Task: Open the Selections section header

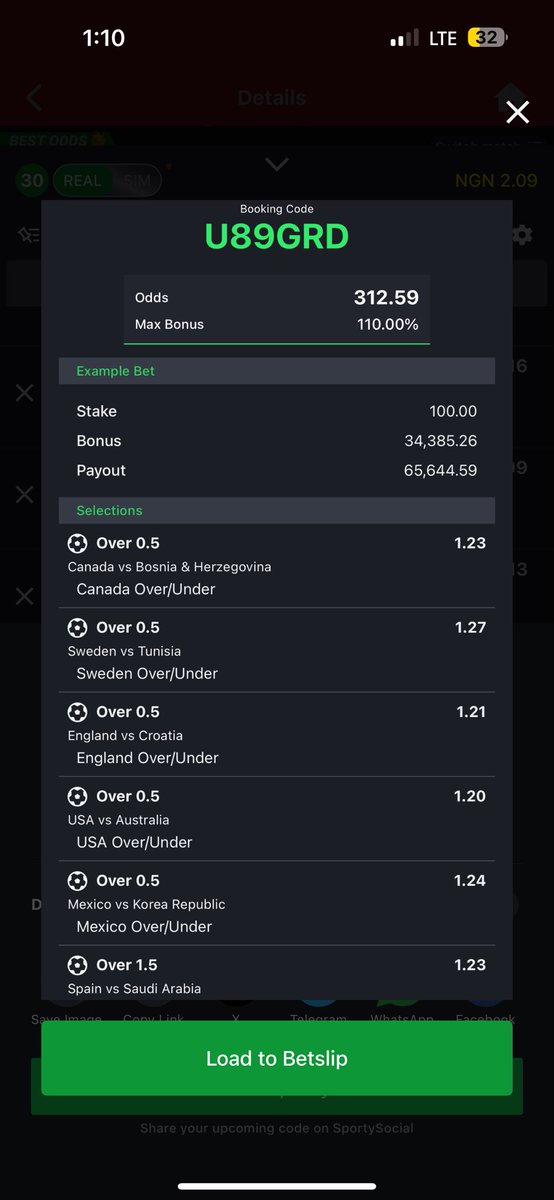Action: (x=277, y=510)
